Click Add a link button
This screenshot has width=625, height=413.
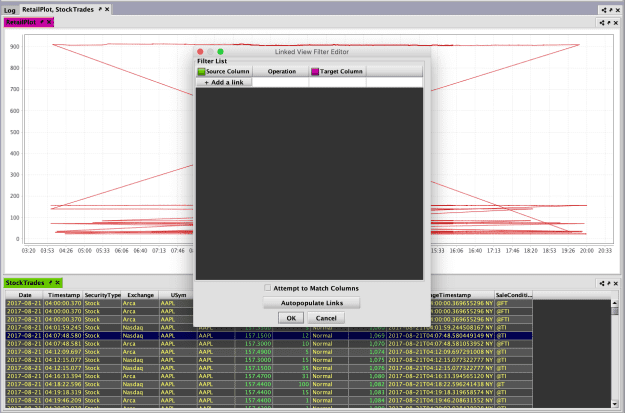(225, 82)
